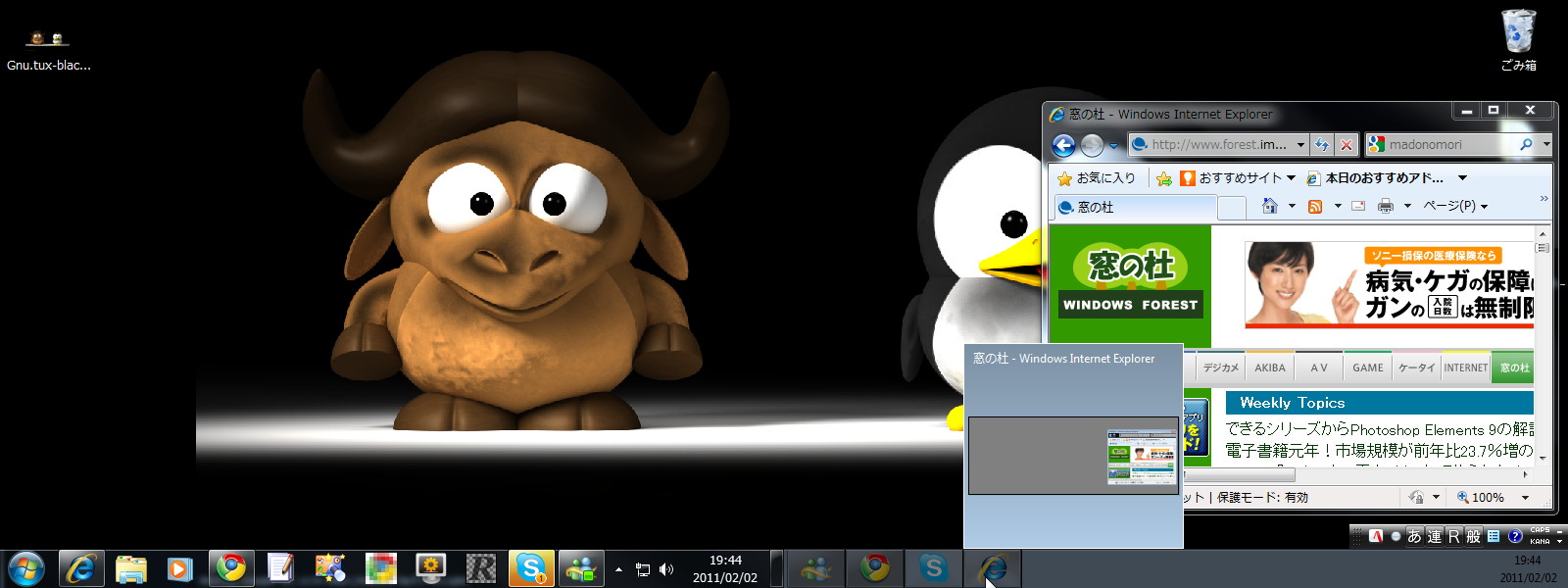1568x588 pixels.
Task: Expand the 本日のおすすめアド... dropdown arrow
Action: pyautogui.click(x=1462, y=178)
